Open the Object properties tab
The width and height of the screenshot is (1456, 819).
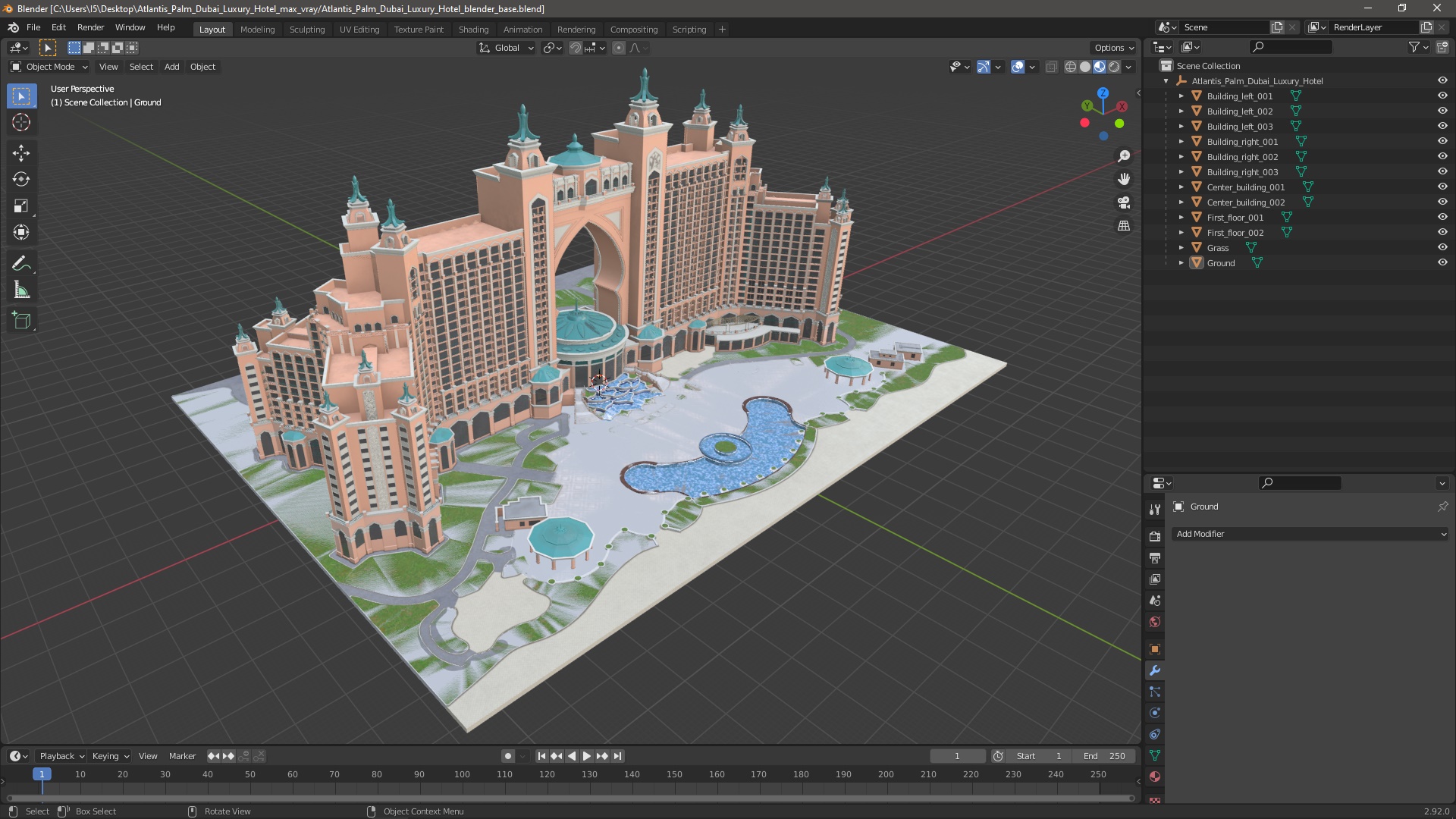[1155, 649]
